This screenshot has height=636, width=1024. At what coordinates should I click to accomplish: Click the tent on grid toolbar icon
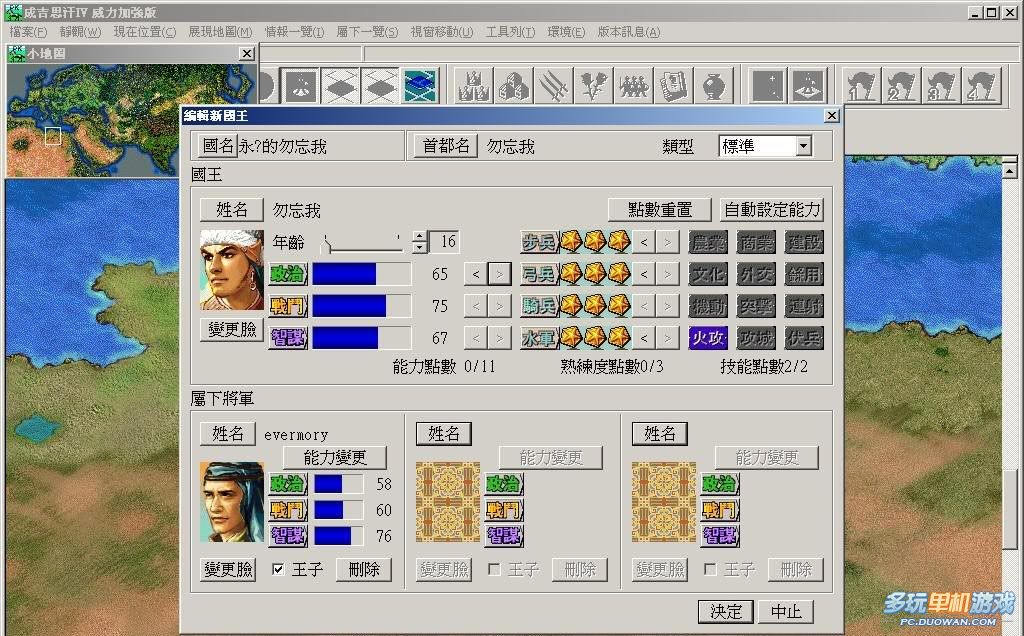point(808,86)
